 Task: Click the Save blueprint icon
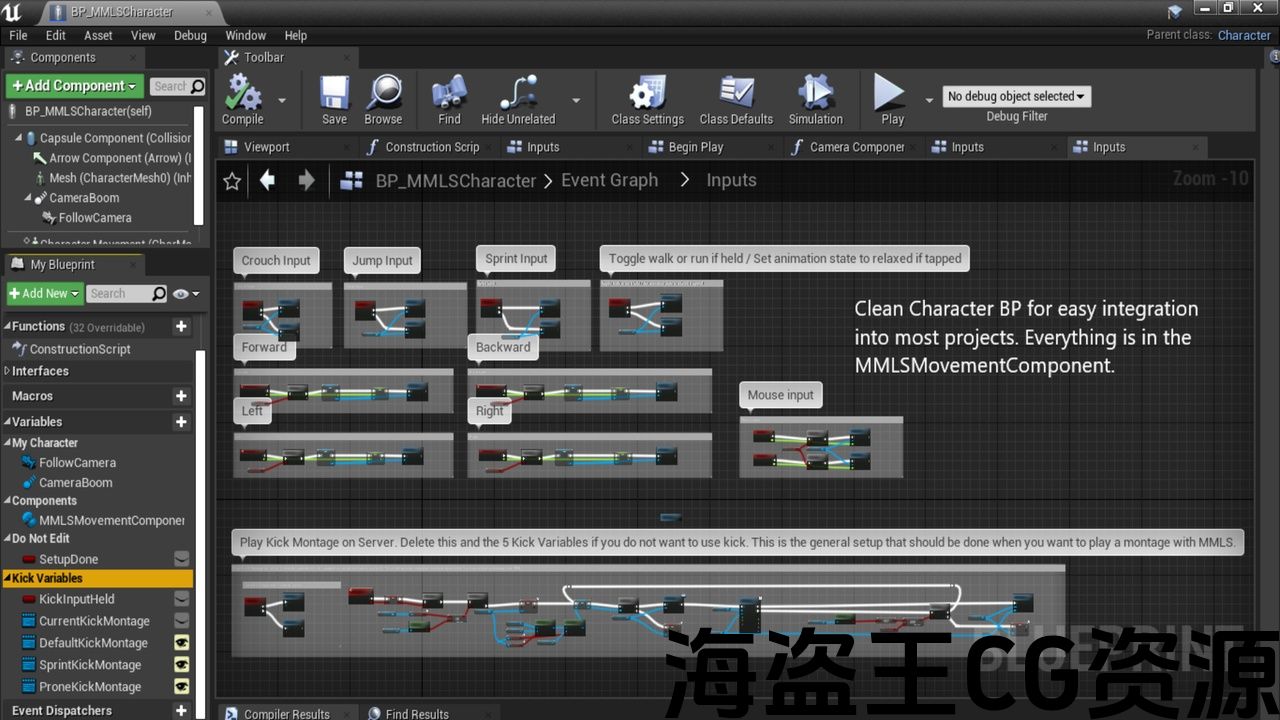(x=334, y=94)
